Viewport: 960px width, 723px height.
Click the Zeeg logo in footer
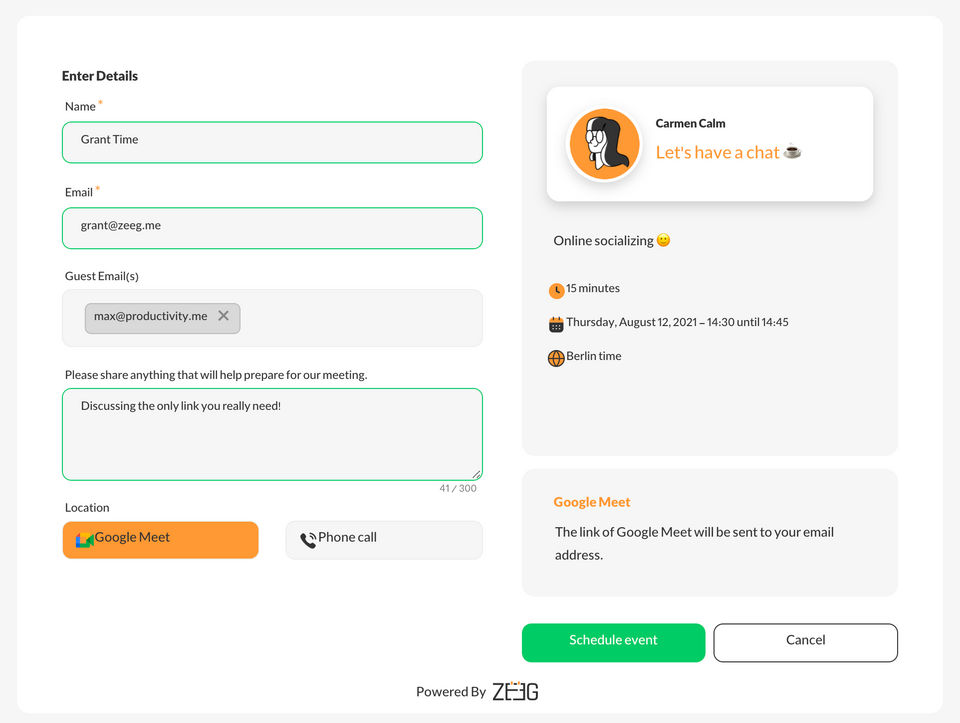(x=515, y=691)
